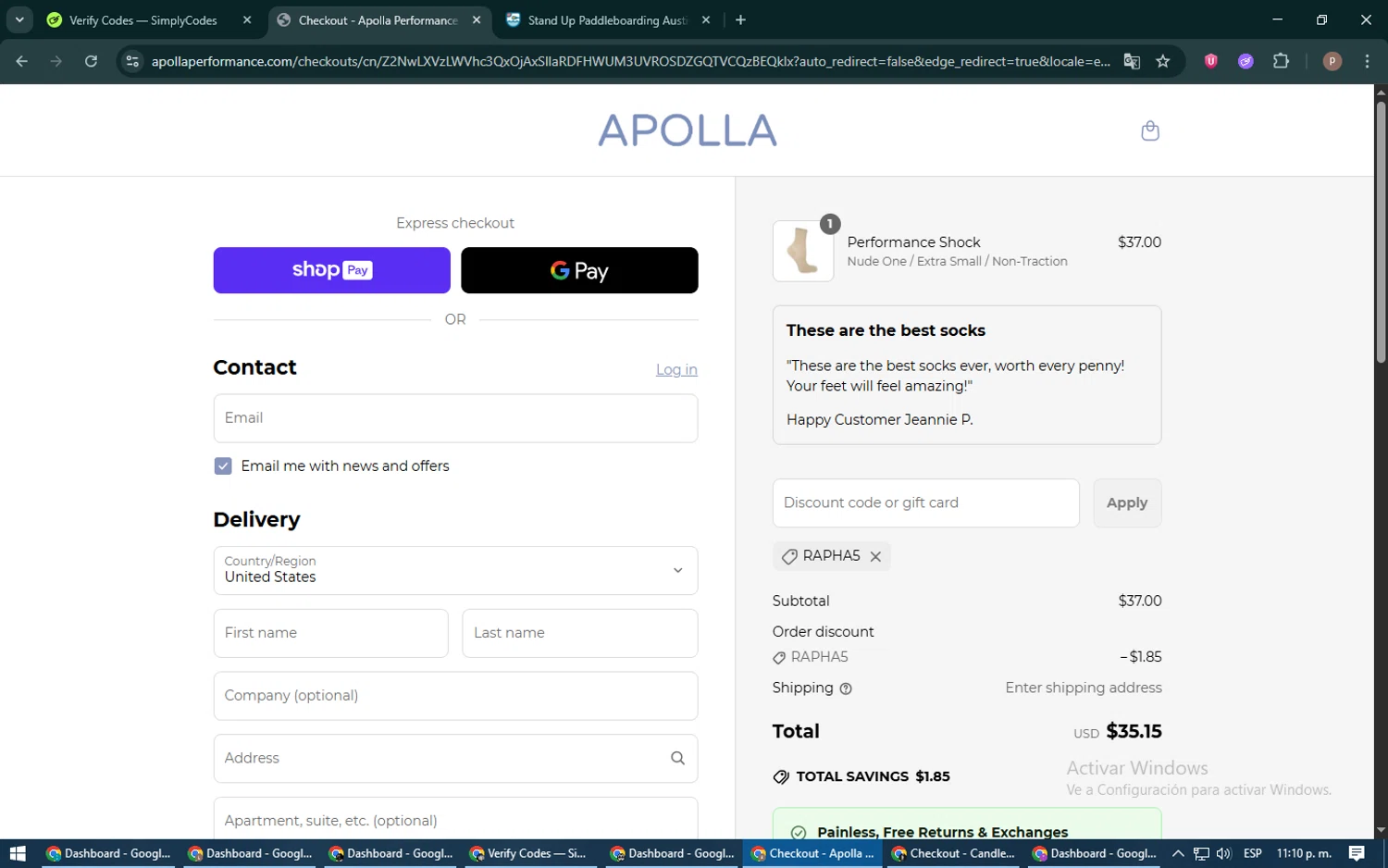This screenshot has width=1388, height=868.
Task: Click the translate page icon
Action: coord(1132,61)
